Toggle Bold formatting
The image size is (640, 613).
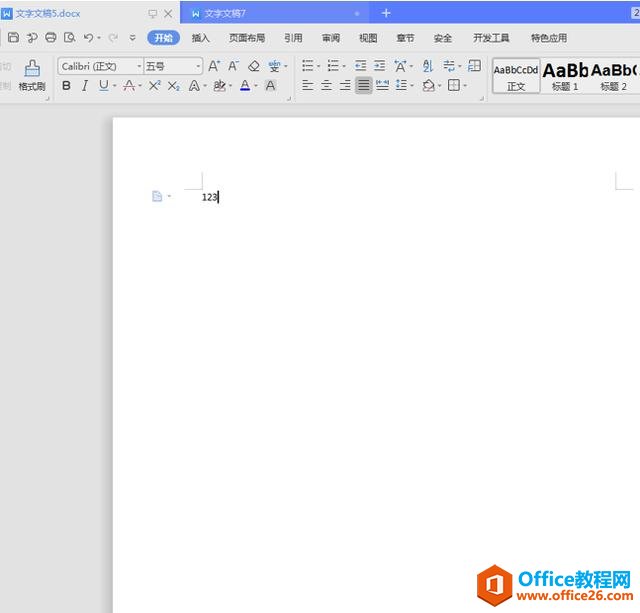click(67, 86)
